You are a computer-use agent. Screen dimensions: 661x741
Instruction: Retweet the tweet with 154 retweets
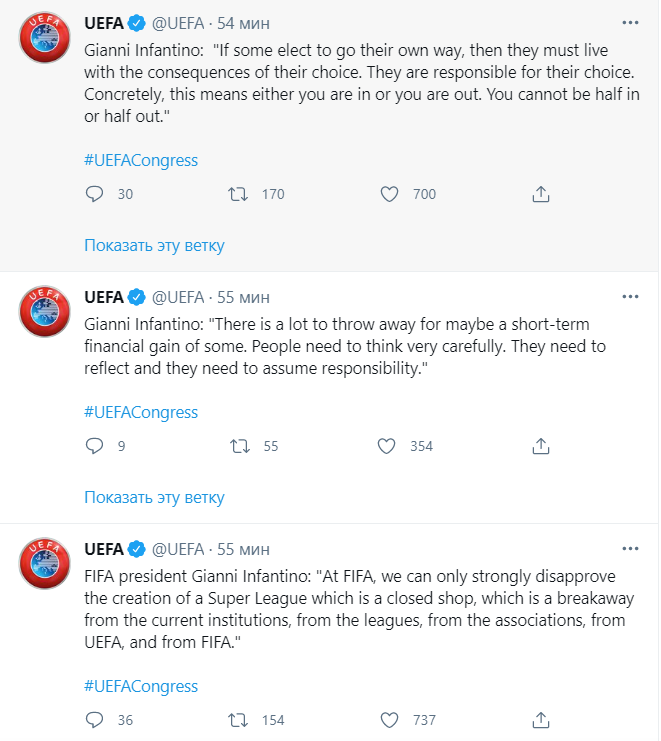pos(239,720)
